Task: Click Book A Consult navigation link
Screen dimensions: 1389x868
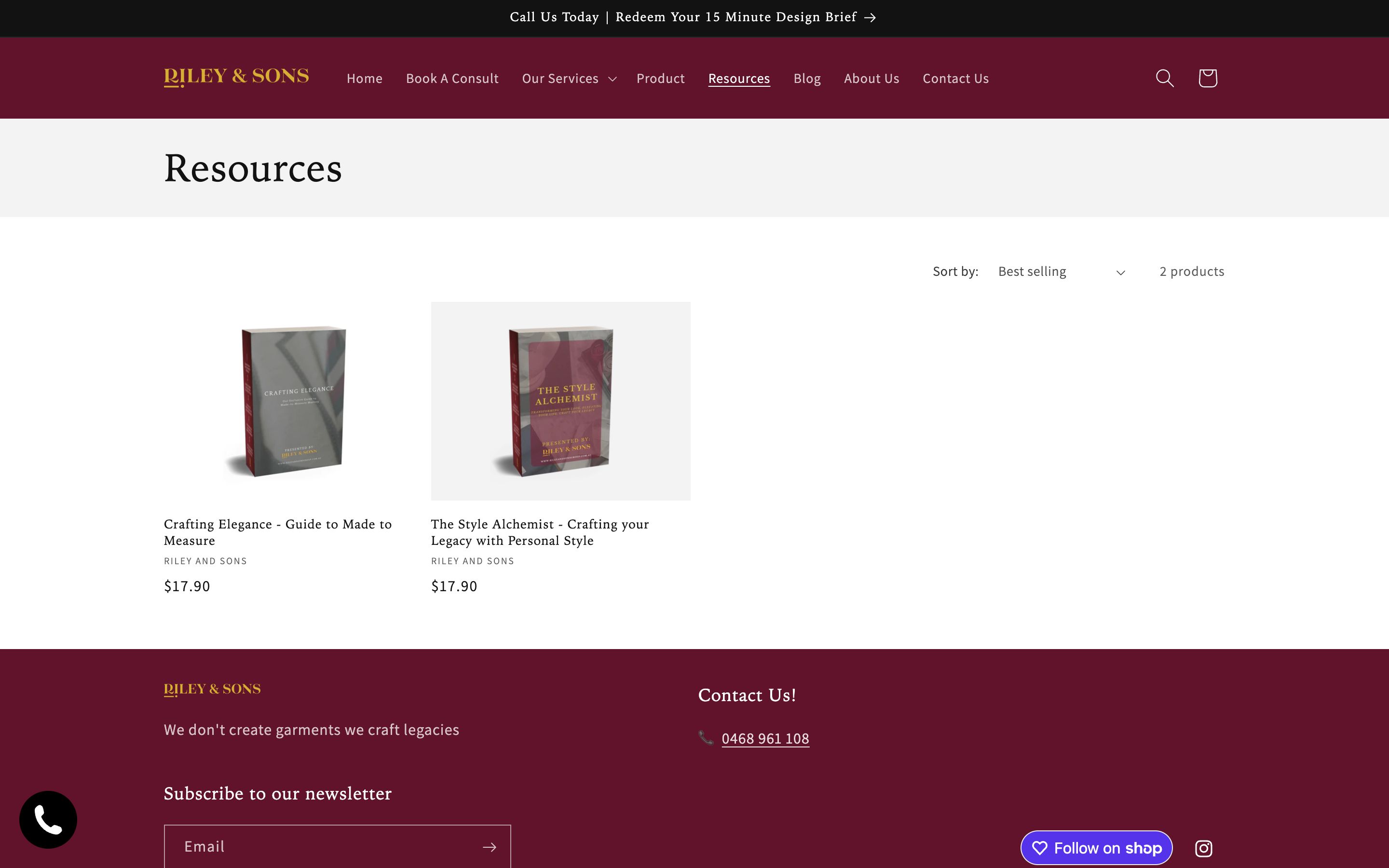Action: tap(452, 77)
